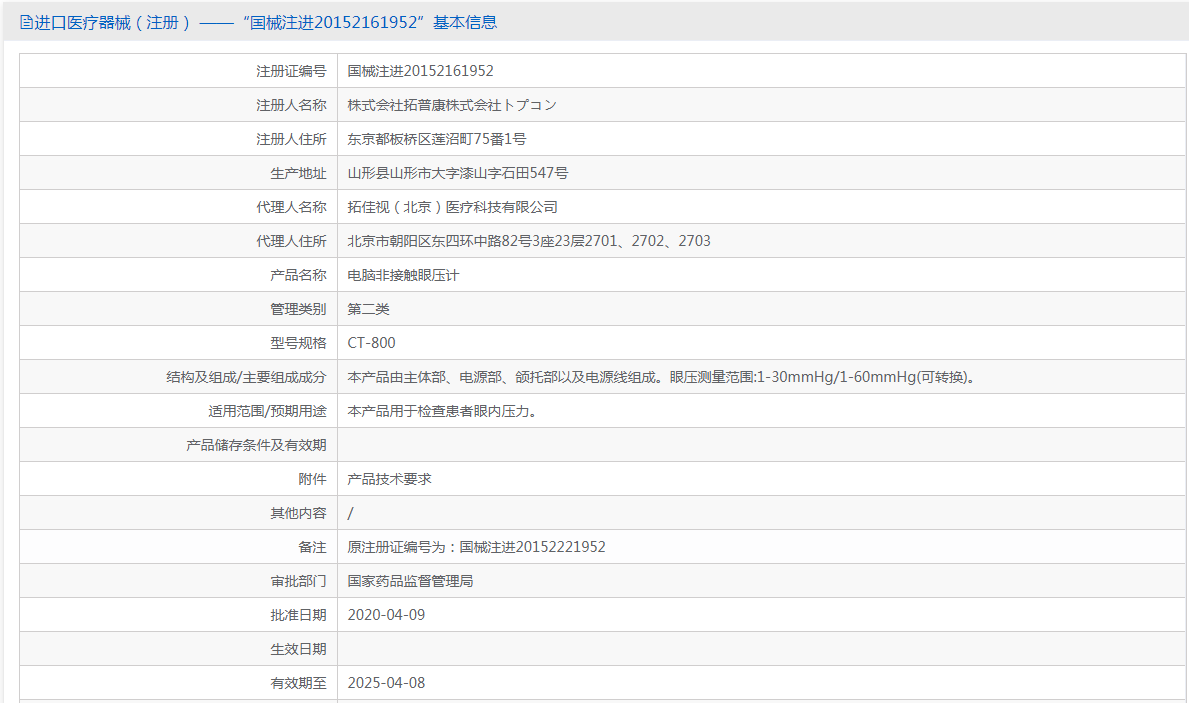Click the title text 进口医疗器械（注册）基本信息
Screen dimensions: 1189x703
(265, 23)
